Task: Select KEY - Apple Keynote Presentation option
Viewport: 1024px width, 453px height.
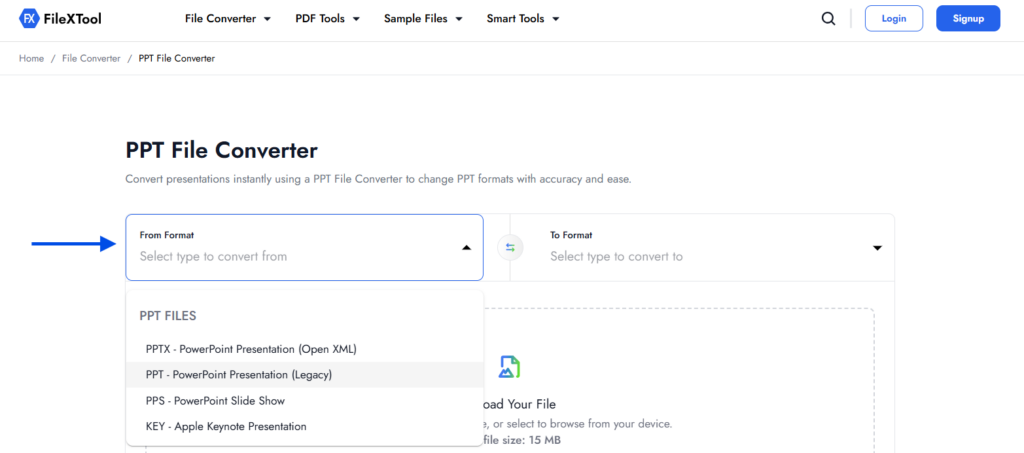Action: (x=304, y=426)
